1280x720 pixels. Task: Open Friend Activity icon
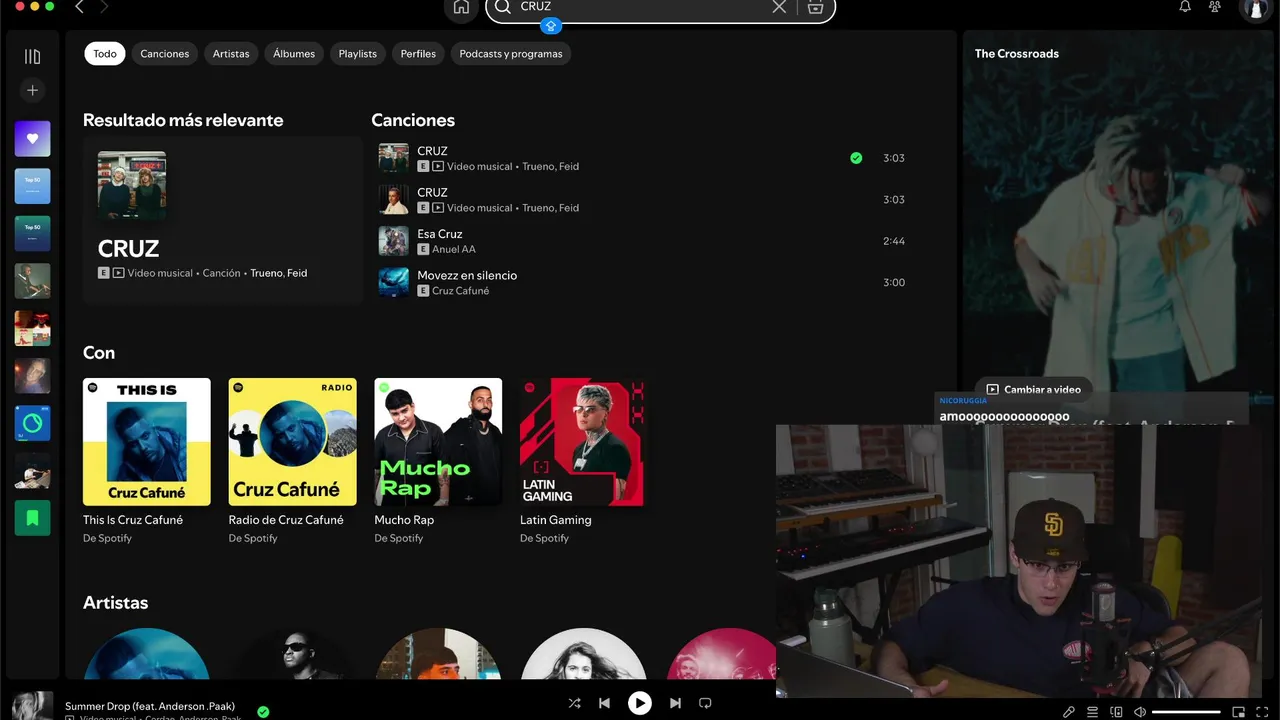(1215, 7)
